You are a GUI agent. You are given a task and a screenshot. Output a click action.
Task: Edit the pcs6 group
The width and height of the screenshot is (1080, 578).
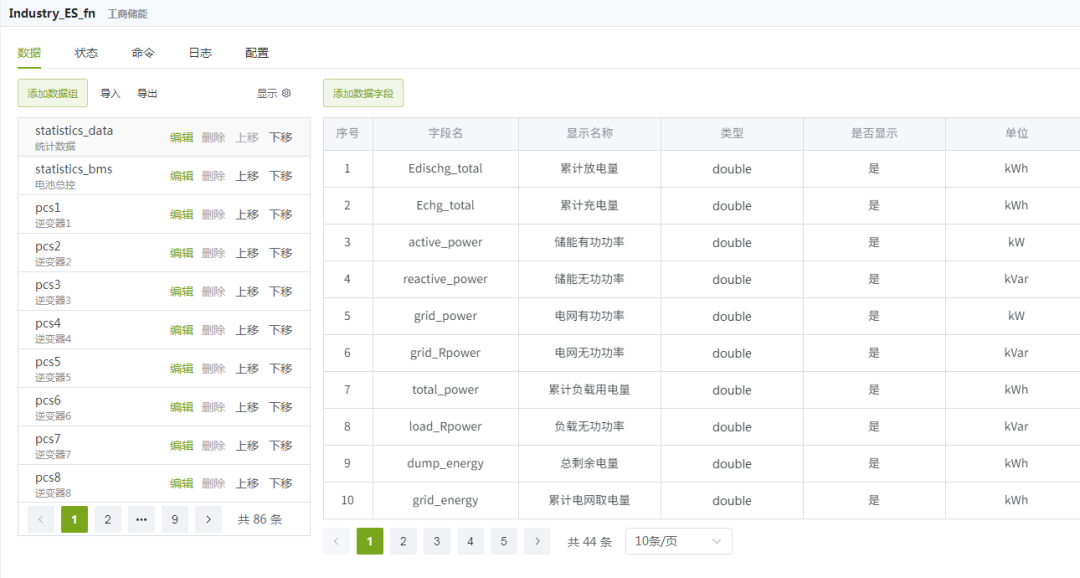pyautogui.click(x=182, y=407)
